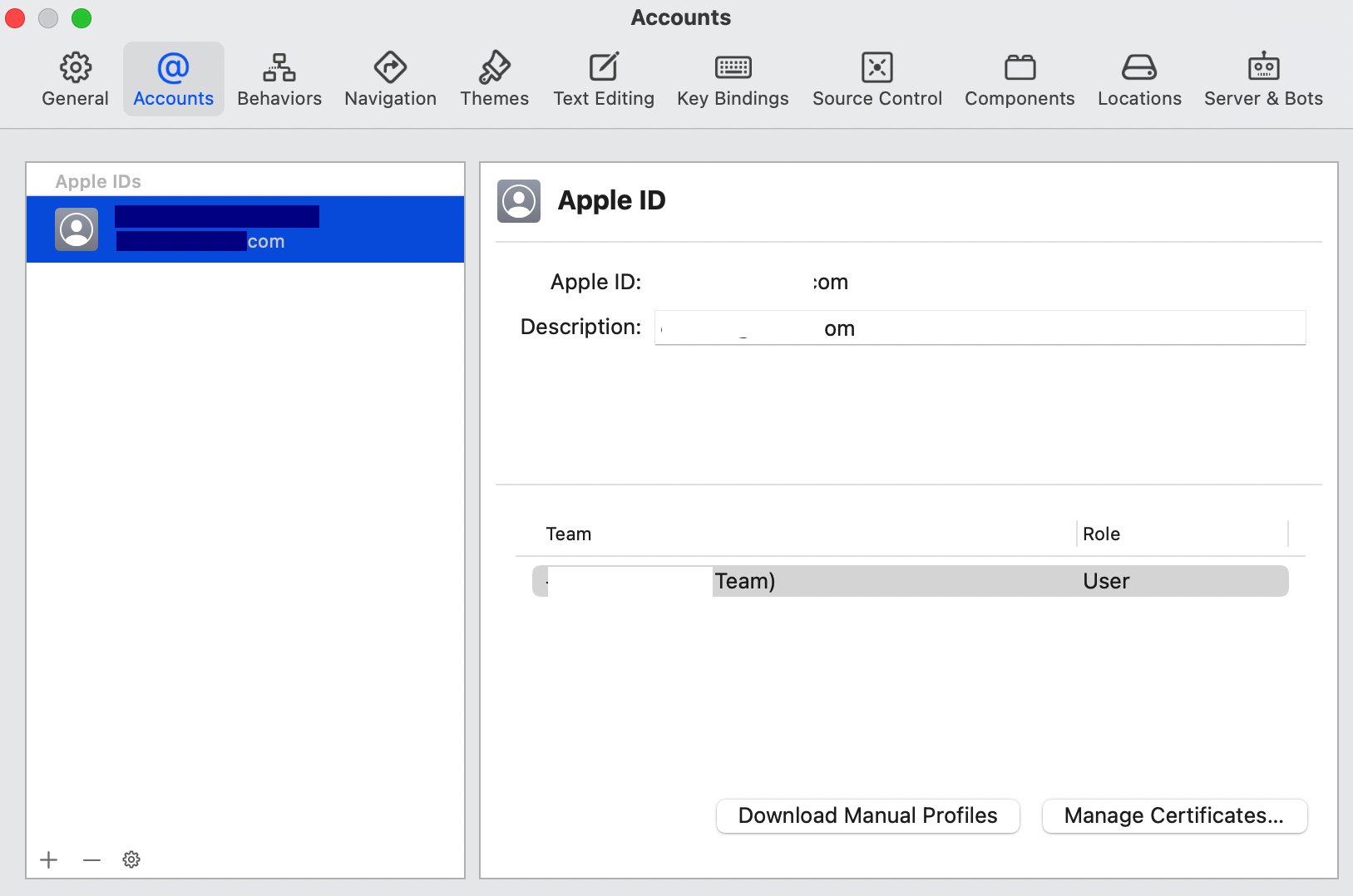Open the Components preferences pane

pyautogui.click(x=1020, y=79)
